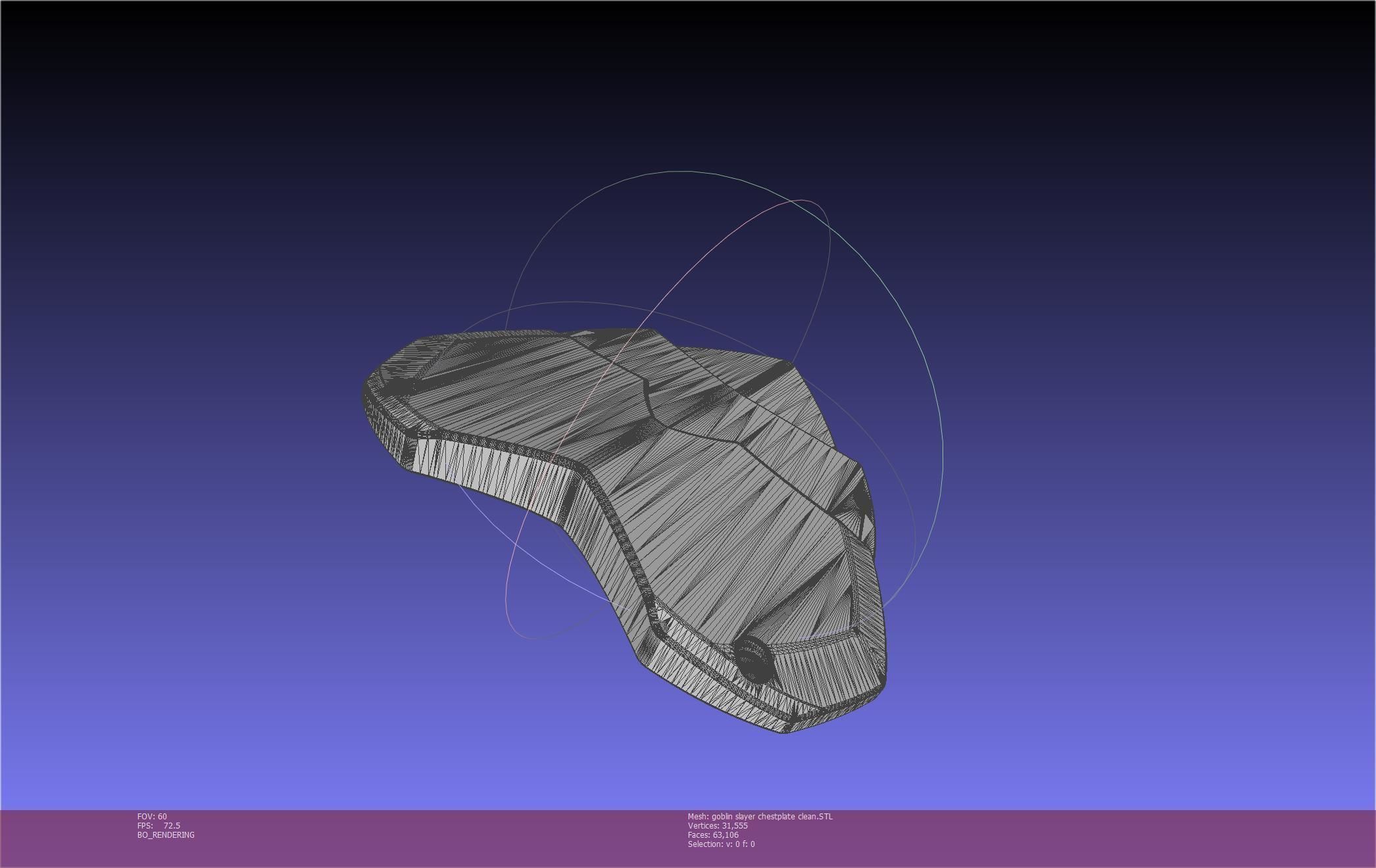Click the FOV: 60 status text

(x=152, y=816)
